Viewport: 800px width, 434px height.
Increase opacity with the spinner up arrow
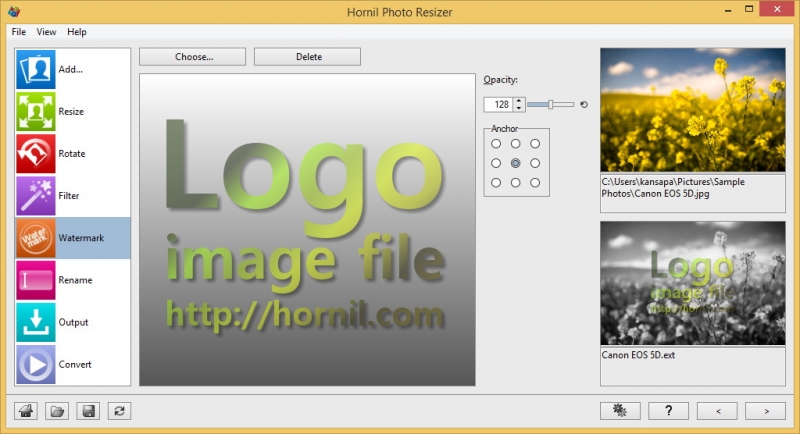(519, 101)
